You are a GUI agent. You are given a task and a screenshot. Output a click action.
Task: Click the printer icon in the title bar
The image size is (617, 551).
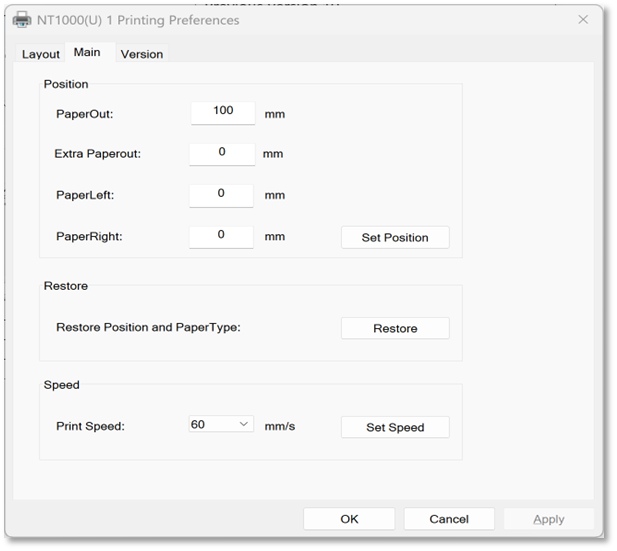tap(21, 19)
